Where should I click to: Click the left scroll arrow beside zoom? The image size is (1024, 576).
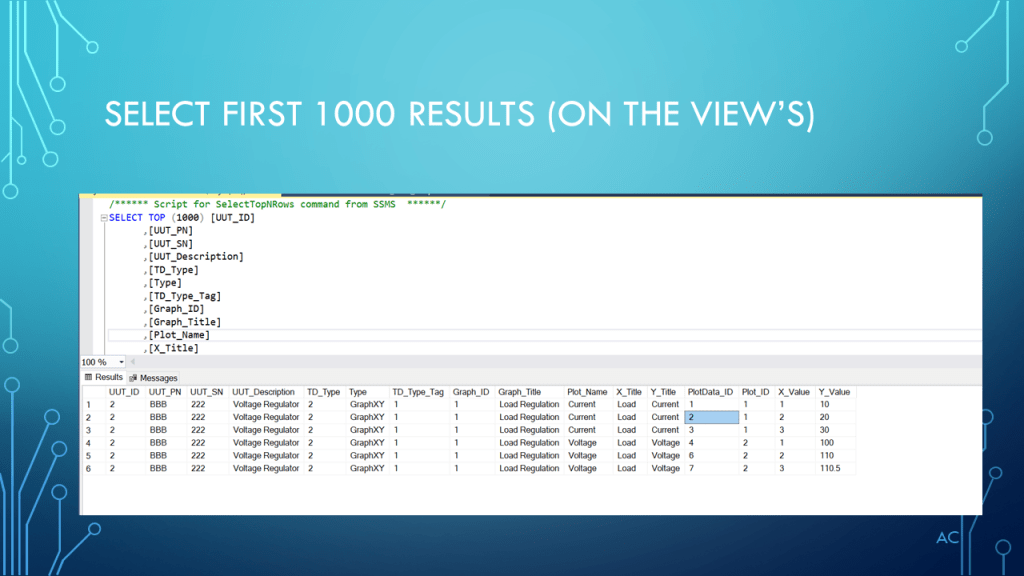(134, 362)
